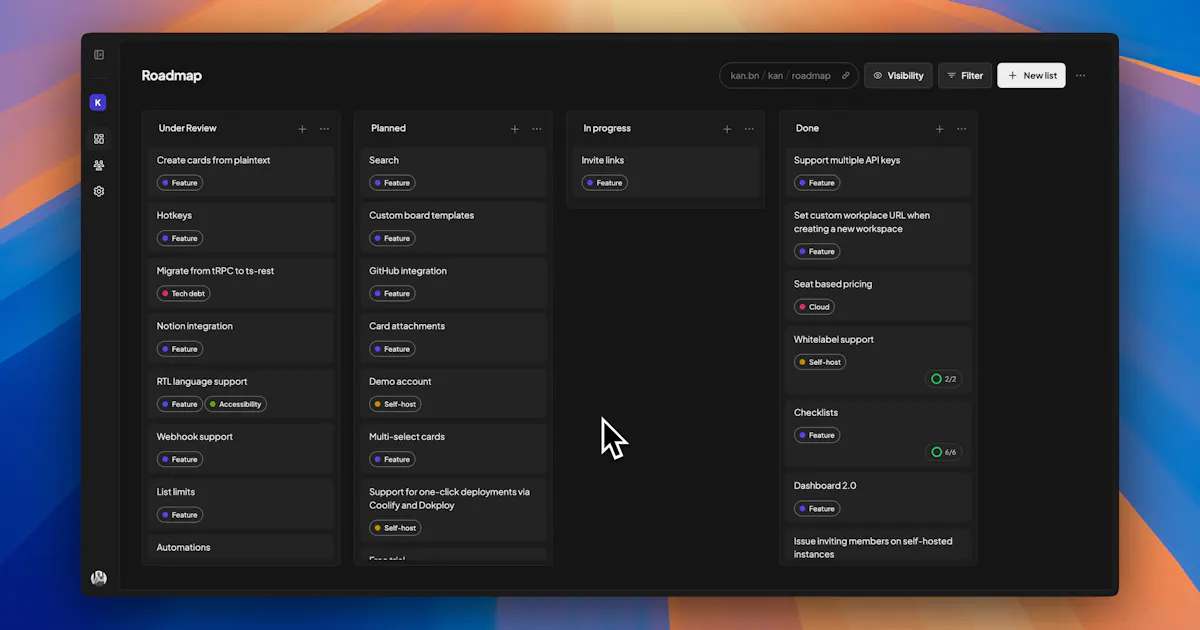
Task: Open the Notion integration card
Action: click(240, 338)
